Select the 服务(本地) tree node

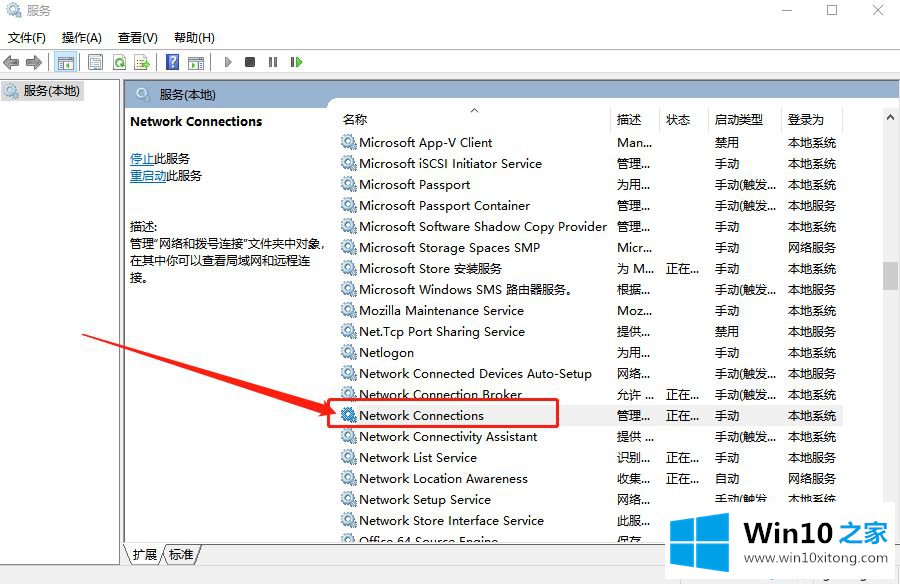point(44,91)
